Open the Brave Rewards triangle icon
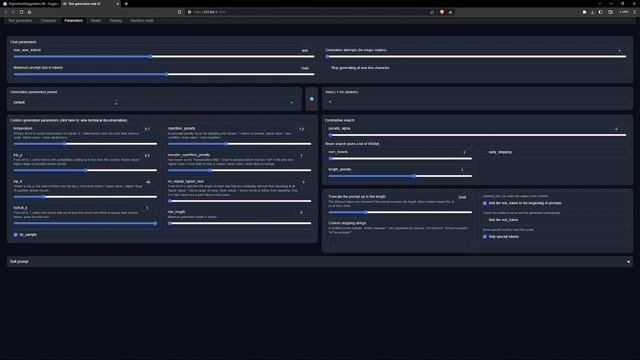Screen dimensions: 640x360 pos(451,12)
